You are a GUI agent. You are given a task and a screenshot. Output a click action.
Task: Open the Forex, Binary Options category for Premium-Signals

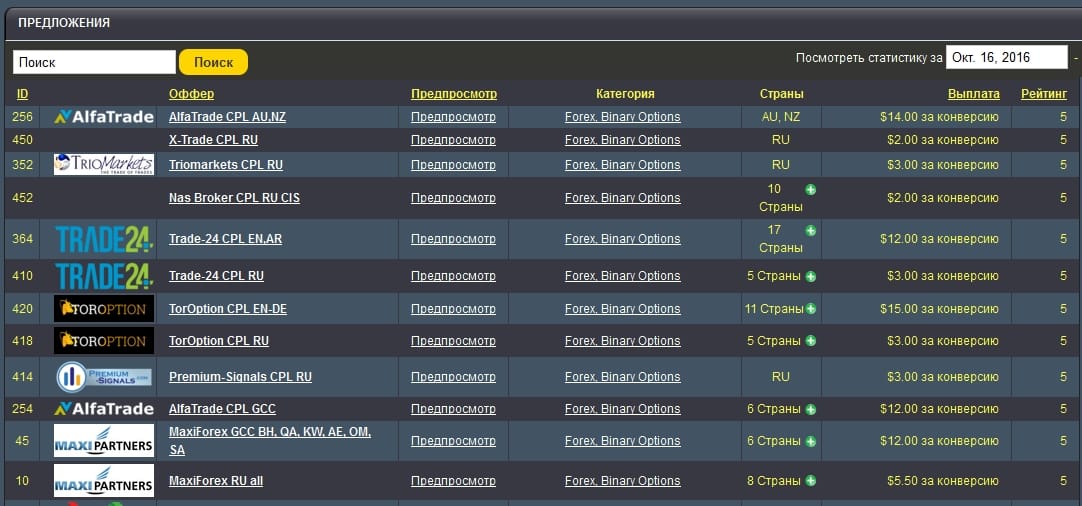point(622,377)
